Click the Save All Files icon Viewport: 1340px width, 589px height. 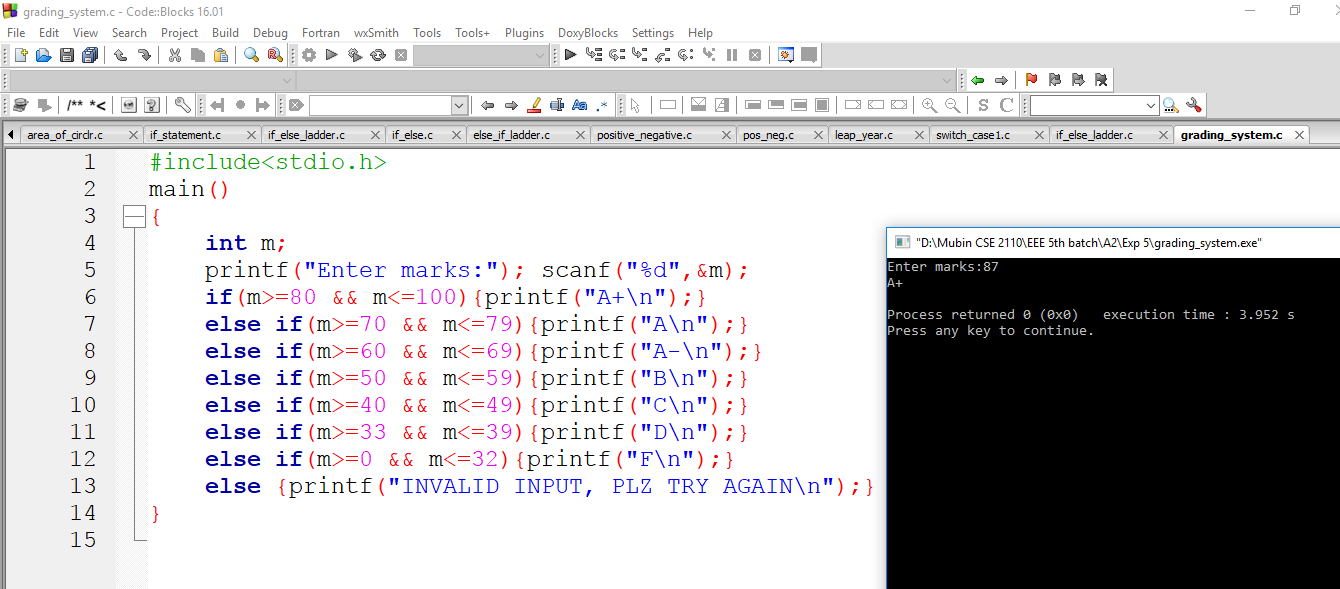[x=90, y=55]
